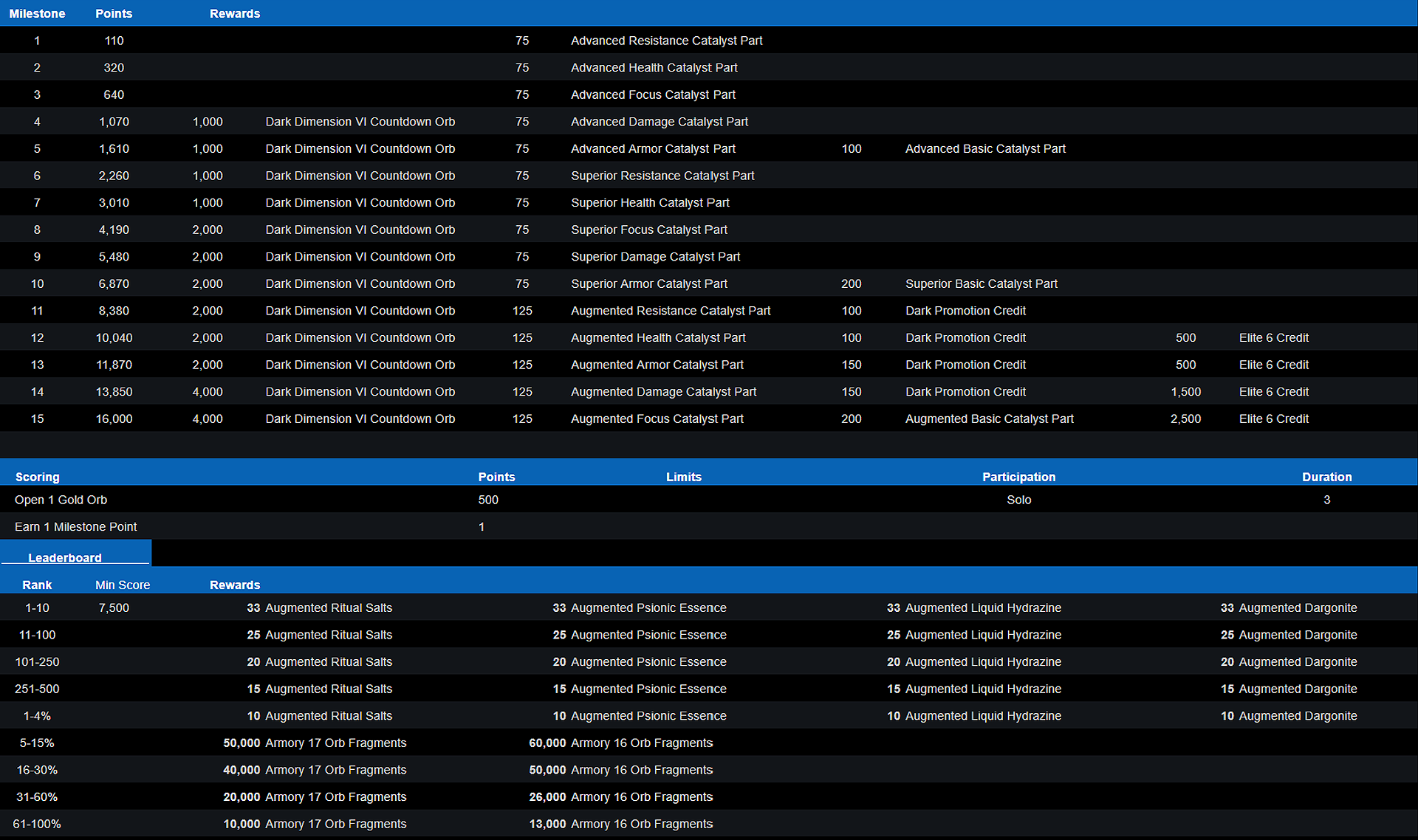Click the 61-100% rank row label

(37, 824)
